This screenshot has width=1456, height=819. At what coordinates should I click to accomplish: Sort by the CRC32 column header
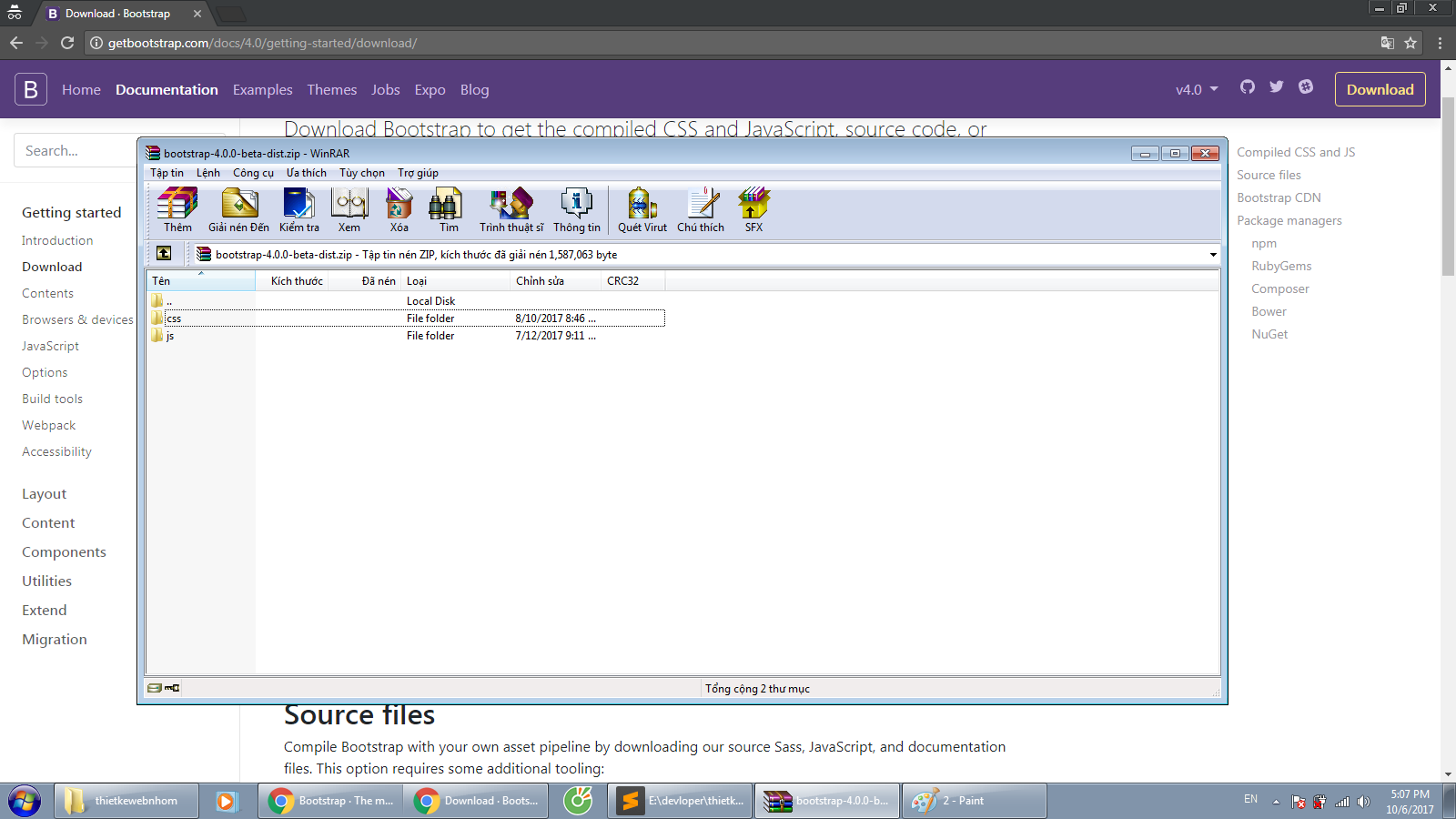(x=632, y=280)
